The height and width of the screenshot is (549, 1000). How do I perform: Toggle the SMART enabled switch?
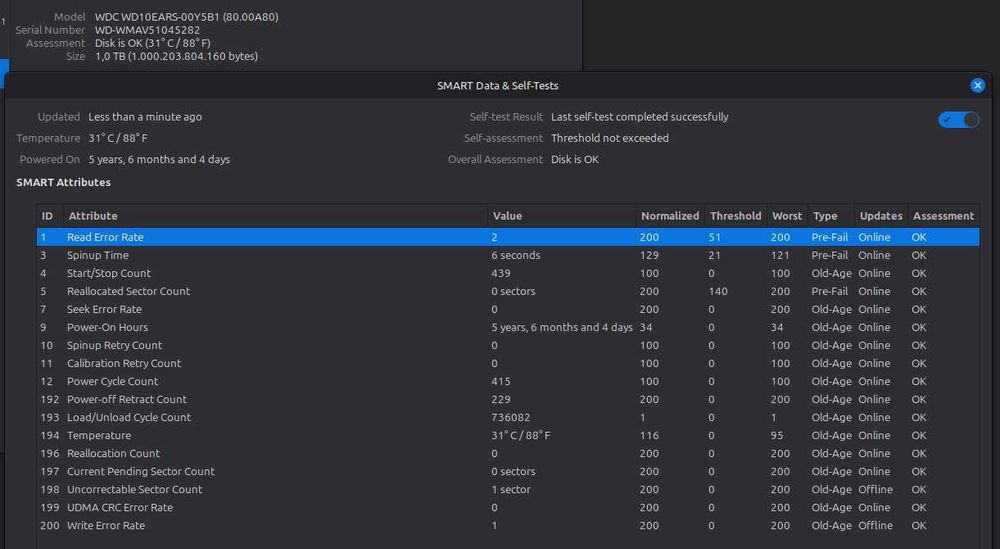click(x=959, y=119)
